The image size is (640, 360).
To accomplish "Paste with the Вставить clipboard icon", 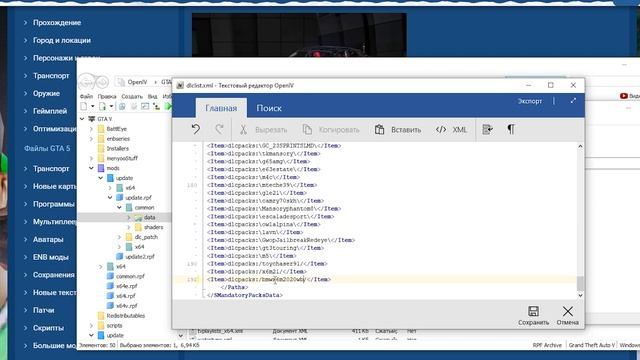I will (x=380, y=130).
